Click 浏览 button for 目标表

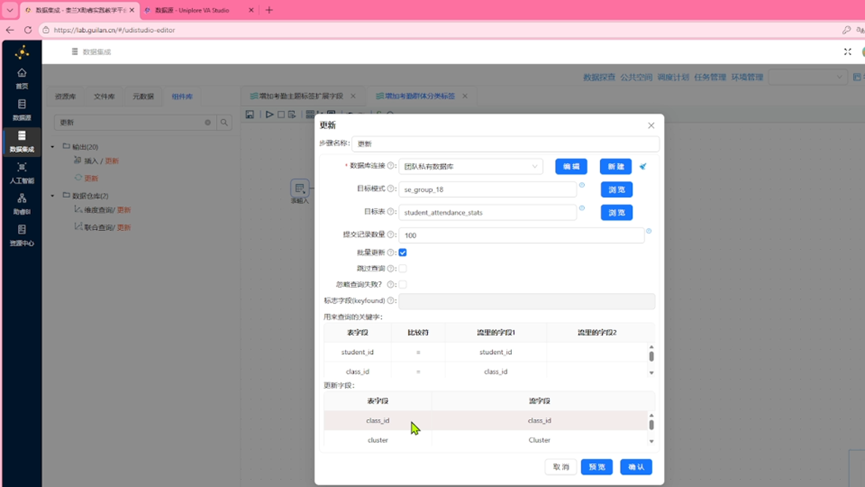pos(617,212)
